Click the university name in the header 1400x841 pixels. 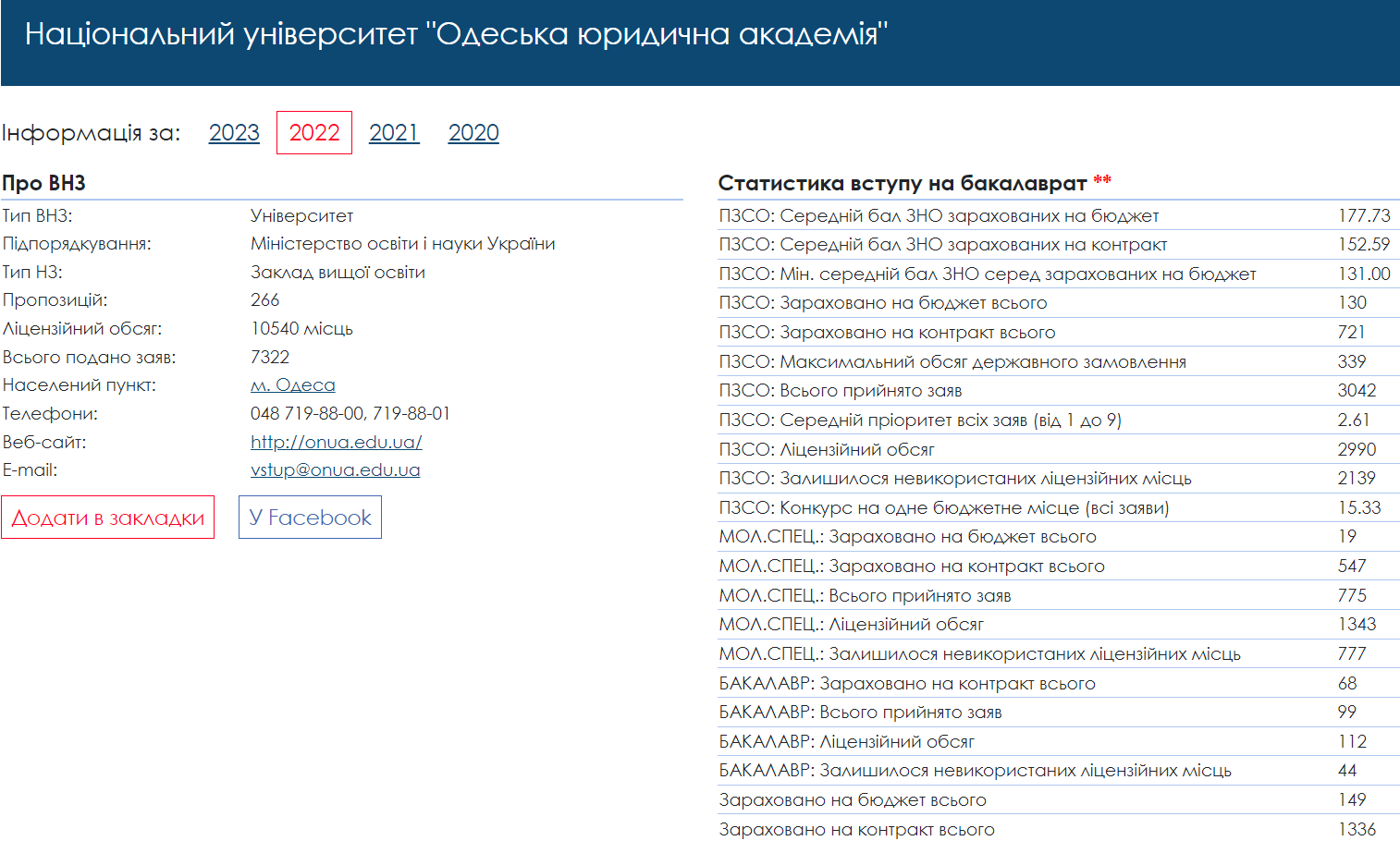[455, 34]
